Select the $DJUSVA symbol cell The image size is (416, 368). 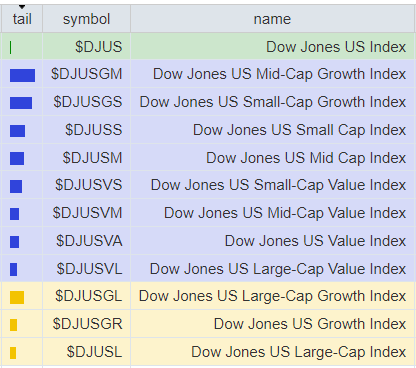[x=86, y=241]
